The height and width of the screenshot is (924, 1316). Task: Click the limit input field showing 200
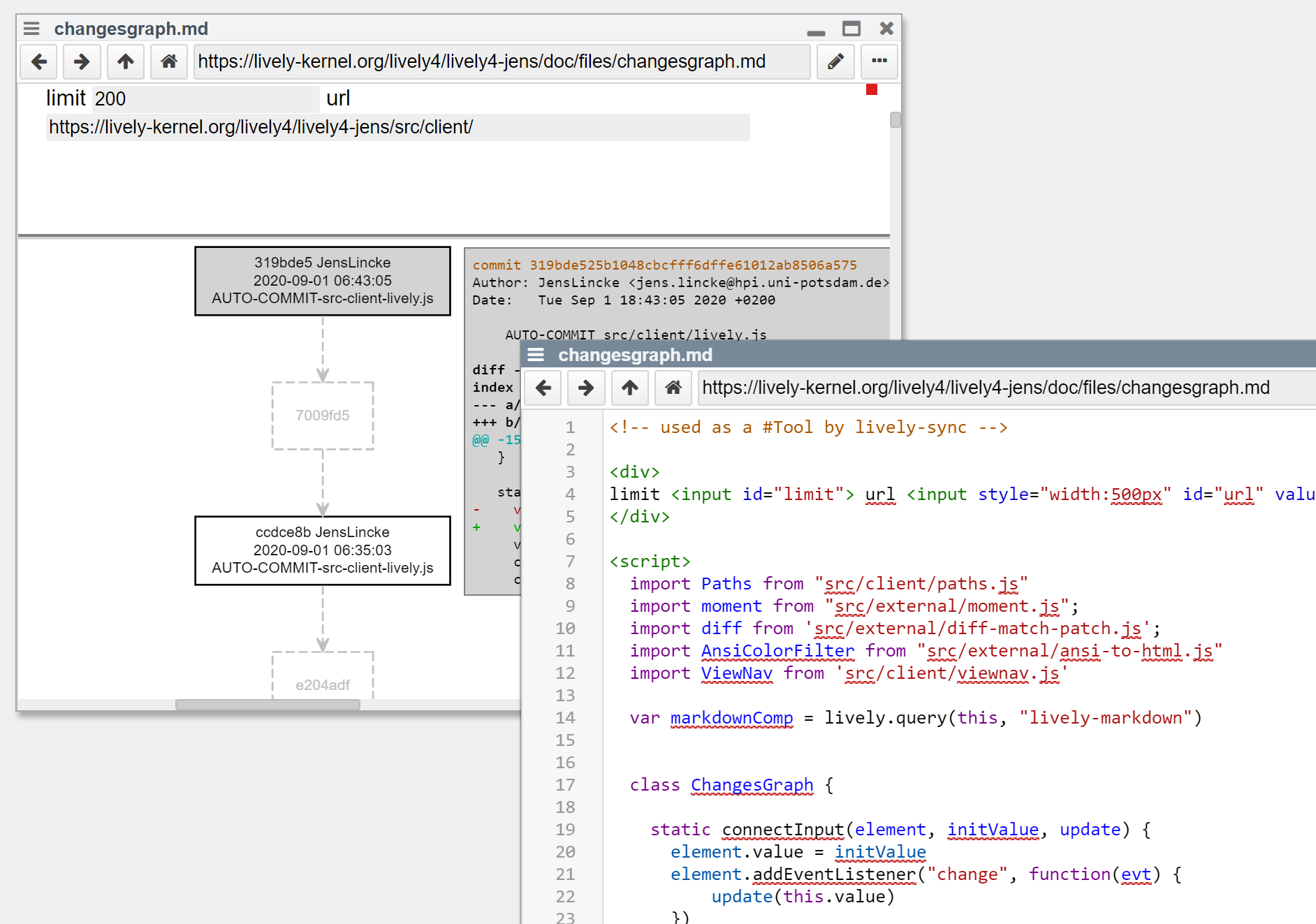205,99
